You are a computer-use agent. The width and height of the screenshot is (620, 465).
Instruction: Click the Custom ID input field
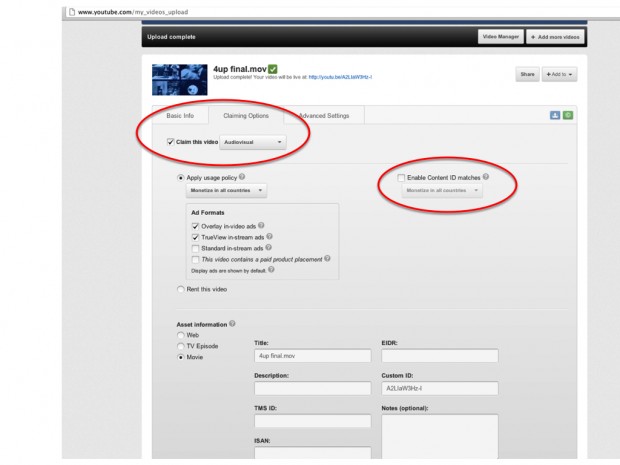point(440,388)
